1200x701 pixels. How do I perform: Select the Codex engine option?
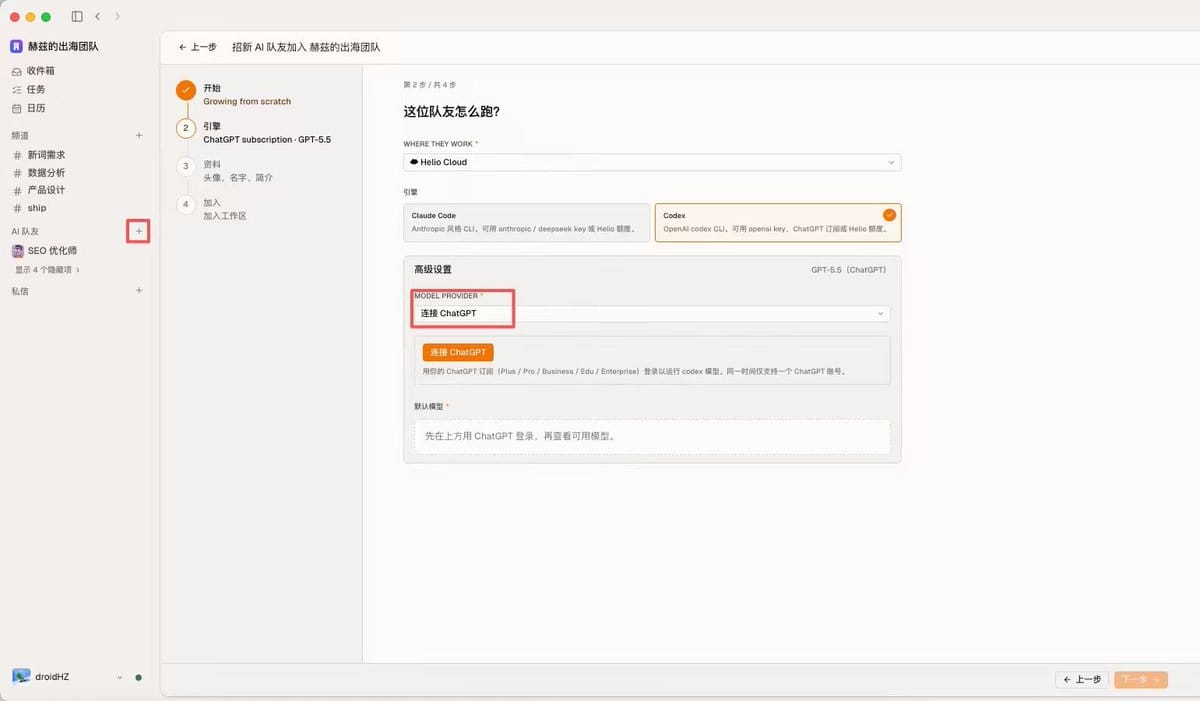click(x=778, y=223)
